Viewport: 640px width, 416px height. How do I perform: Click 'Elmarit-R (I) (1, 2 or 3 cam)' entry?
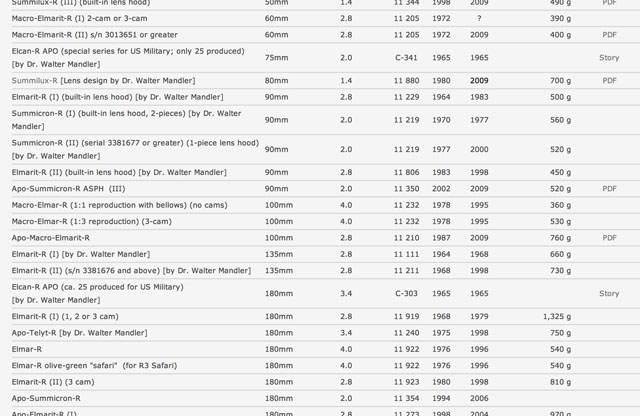point(65,316)
